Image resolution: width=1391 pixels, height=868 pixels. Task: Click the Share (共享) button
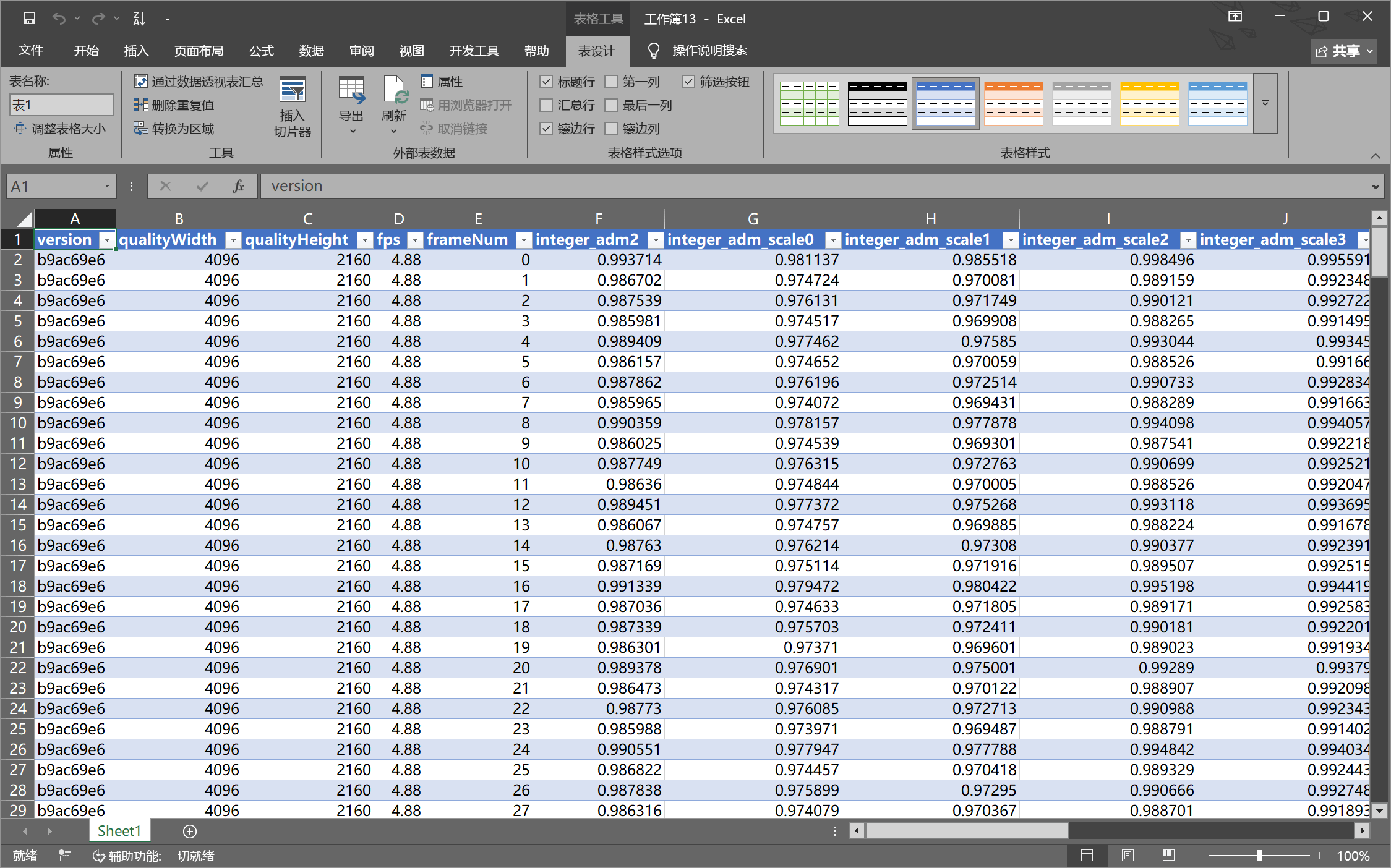click(1345, 51)
